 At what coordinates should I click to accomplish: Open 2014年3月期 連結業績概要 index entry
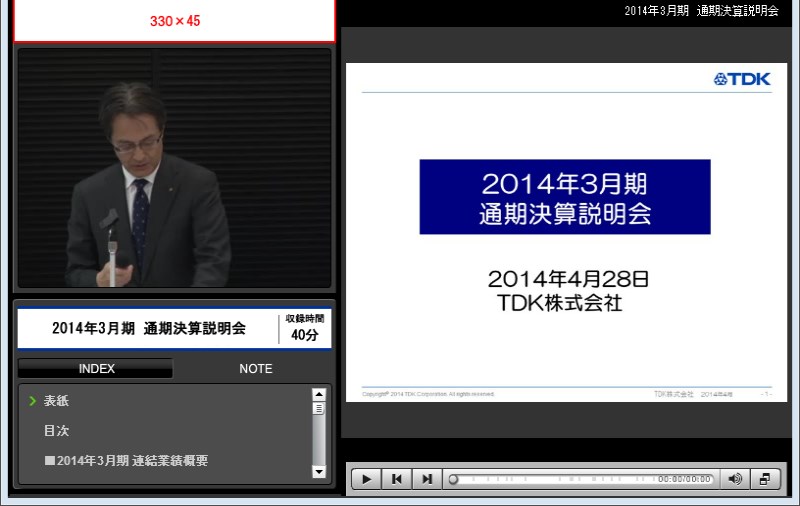click(127, 461)
